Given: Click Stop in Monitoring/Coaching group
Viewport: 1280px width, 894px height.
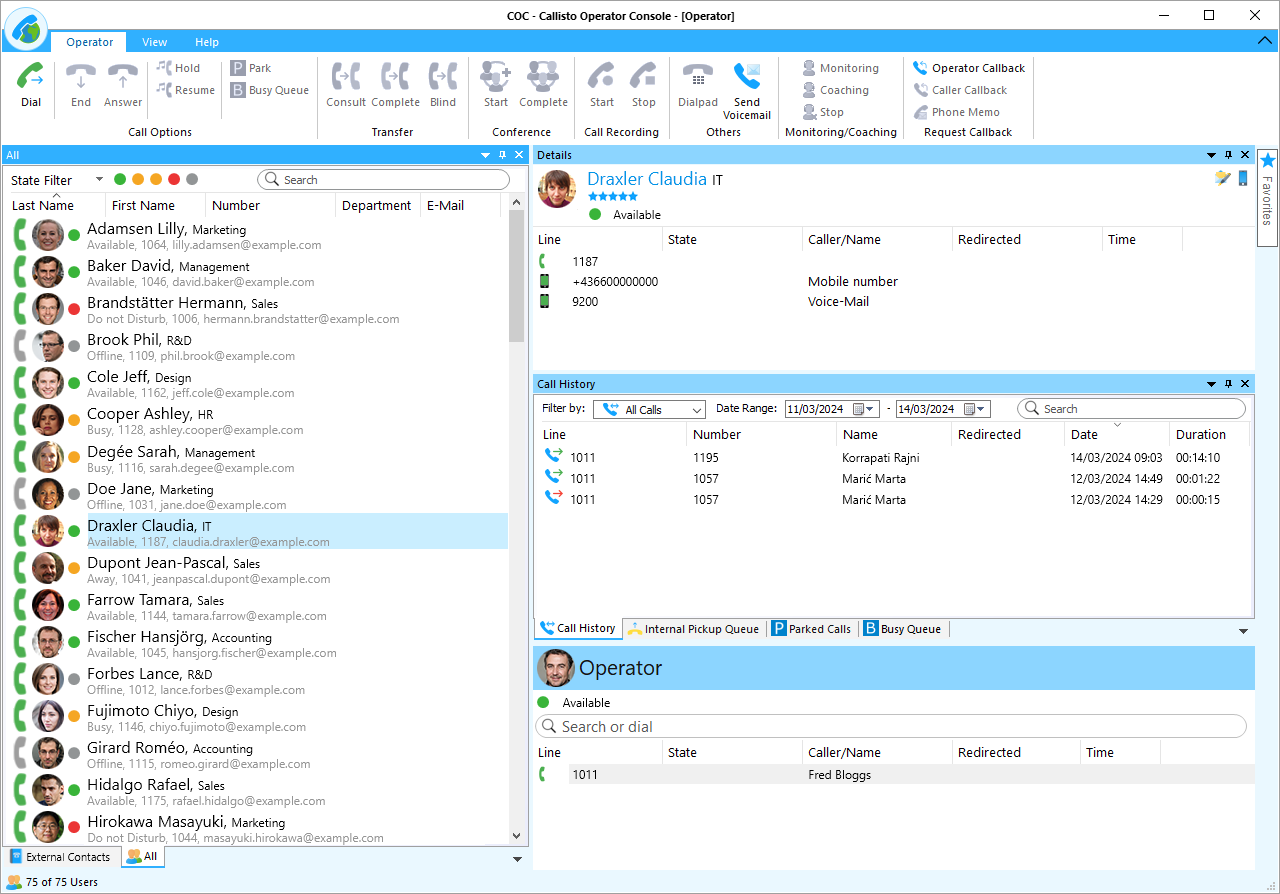Looking at the screenshot, I should [x=823, y=112].
